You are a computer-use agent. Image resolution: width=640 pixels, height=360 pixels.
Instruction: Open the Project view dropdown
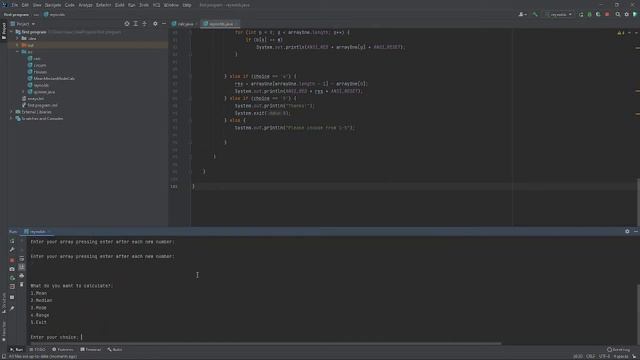25,24
